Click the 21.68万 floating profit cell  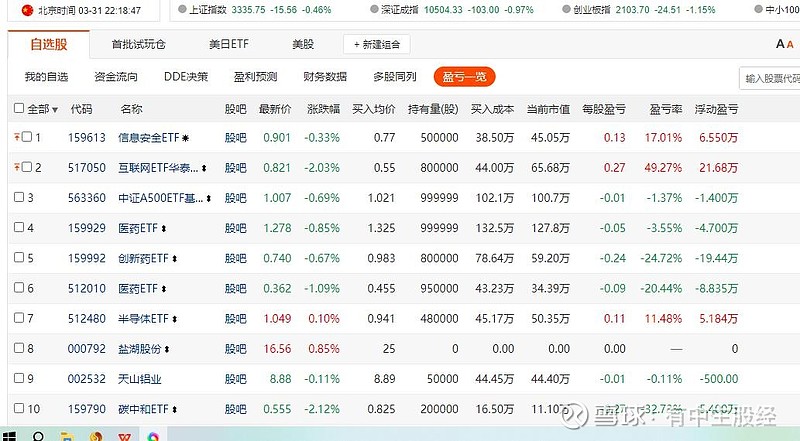coord(718,168)
